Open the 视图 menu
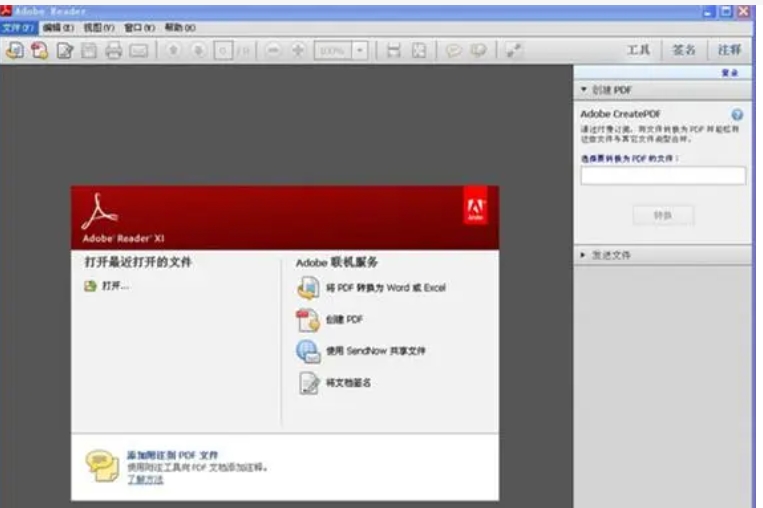Screen dimensions: 763x508 point(99,28)
